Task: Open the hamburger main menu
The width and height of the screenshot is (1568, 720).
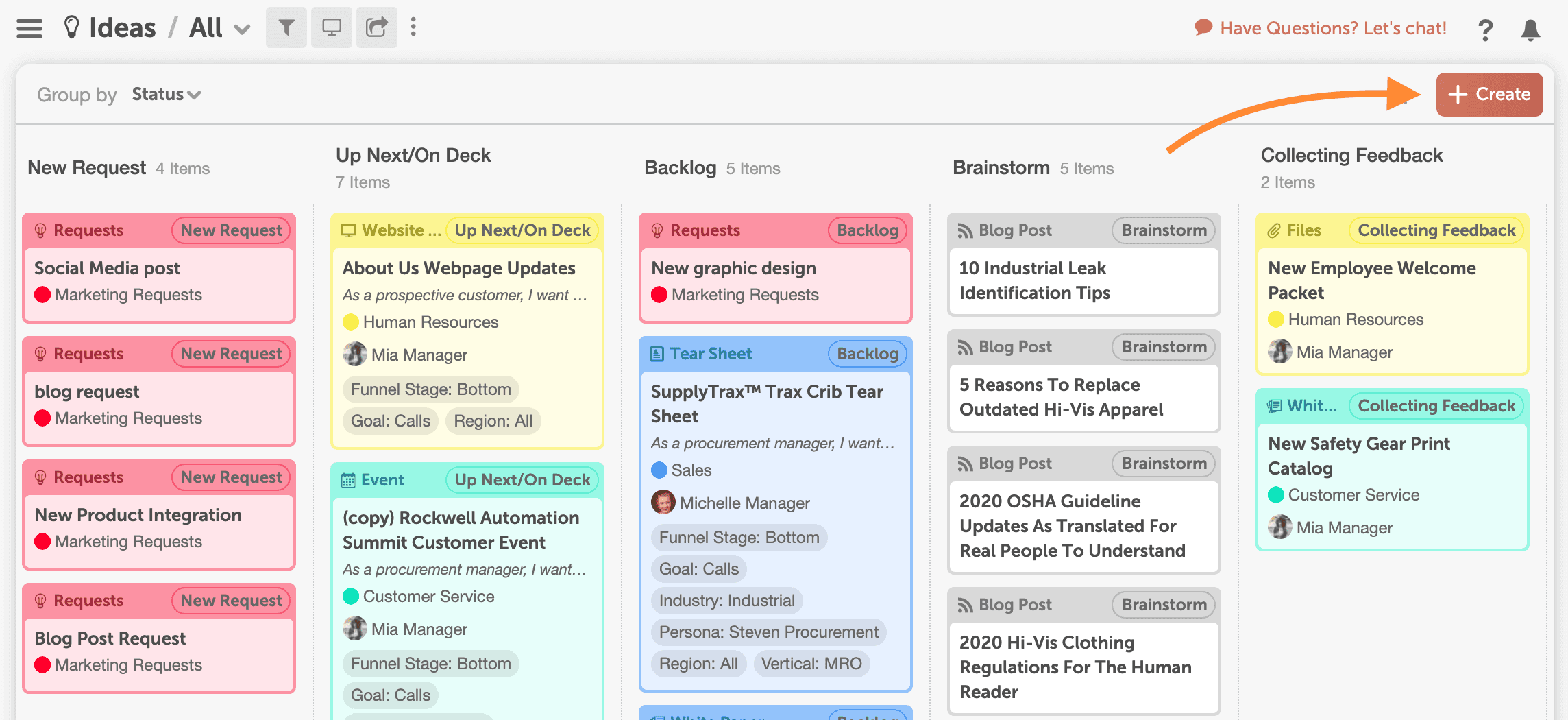Action: coord(29,28)
